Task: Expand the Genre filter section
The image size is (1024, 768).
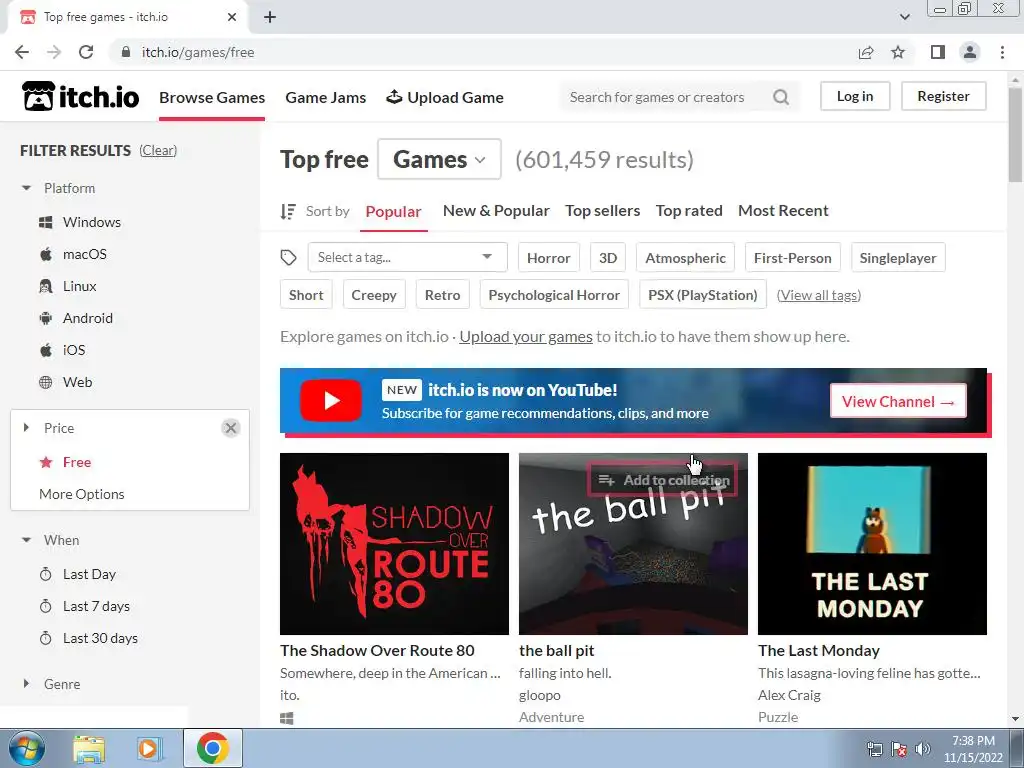Action: click(x=26, y=684)
